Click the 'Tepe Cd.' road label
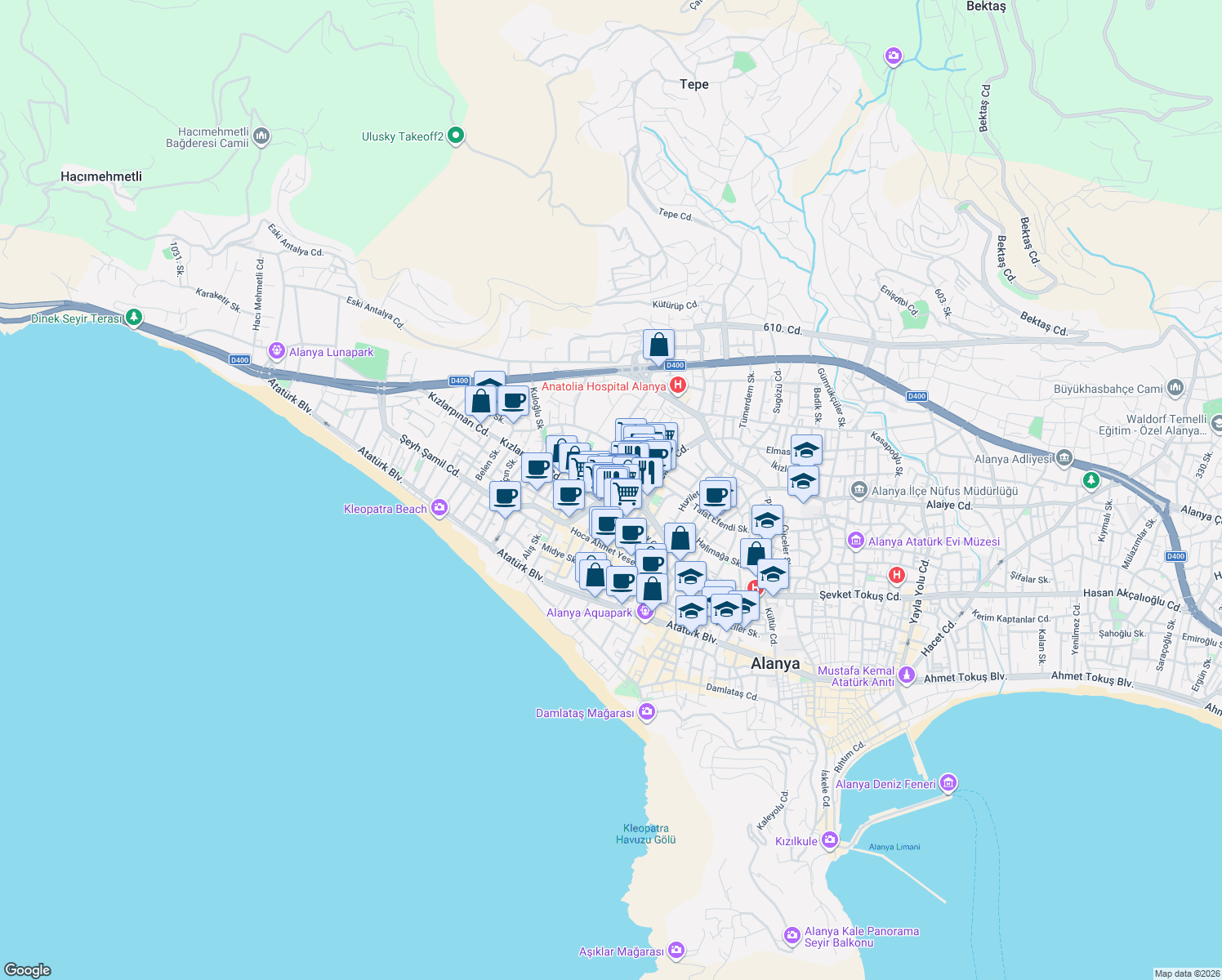Image resolution: width=1222 pixels, height=980 pixels. click(x=676, y=215)
